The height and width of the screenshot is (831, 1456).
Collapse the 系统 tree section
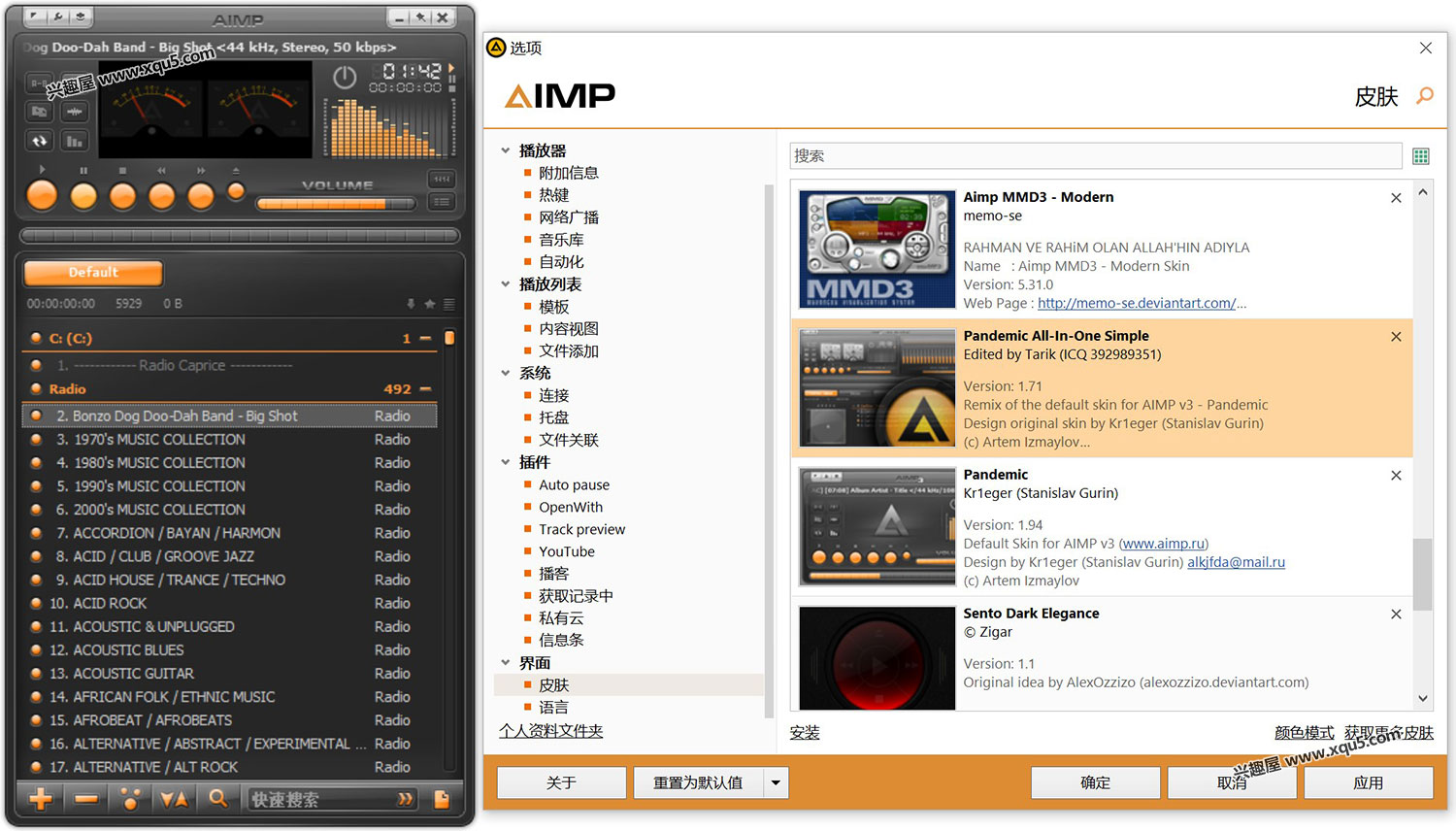pyautogui.click(x=505, y=373)
